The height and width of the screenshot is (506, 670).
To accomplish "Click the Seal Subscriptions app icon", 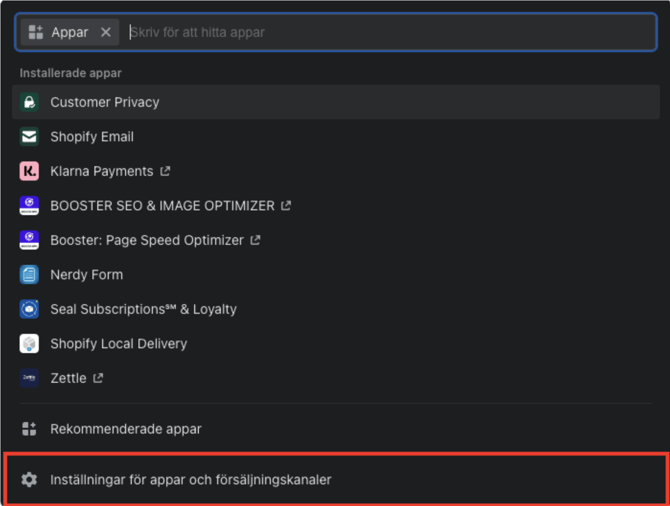I will (x=29, y=309).
